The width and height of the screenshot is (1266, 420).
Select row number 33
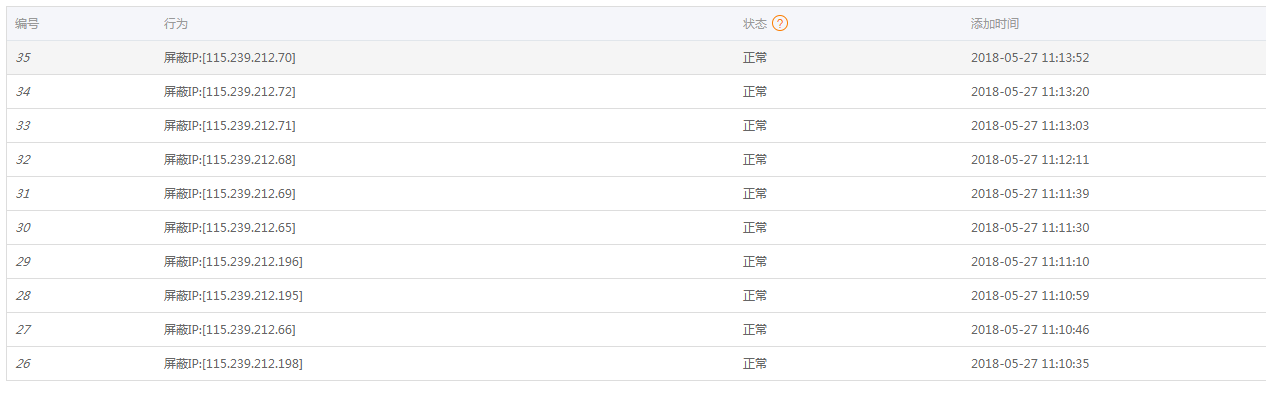tap(23, 126)
